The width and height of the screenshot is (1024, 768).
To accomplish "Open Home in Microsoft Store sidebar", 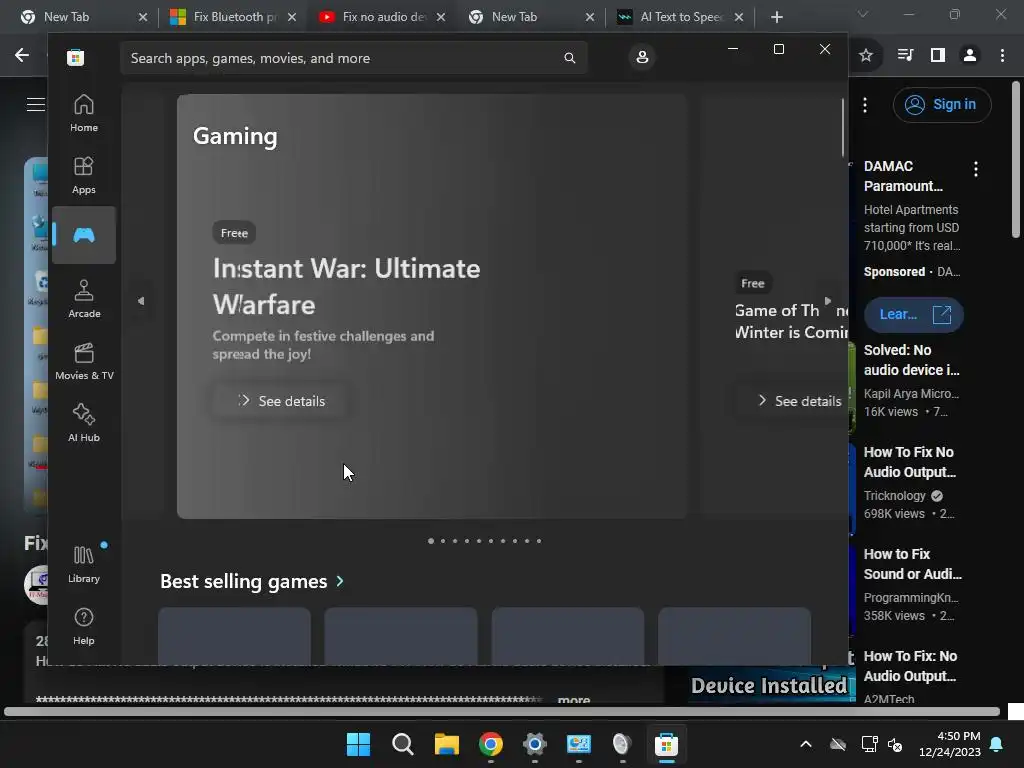I will [84, 113].
